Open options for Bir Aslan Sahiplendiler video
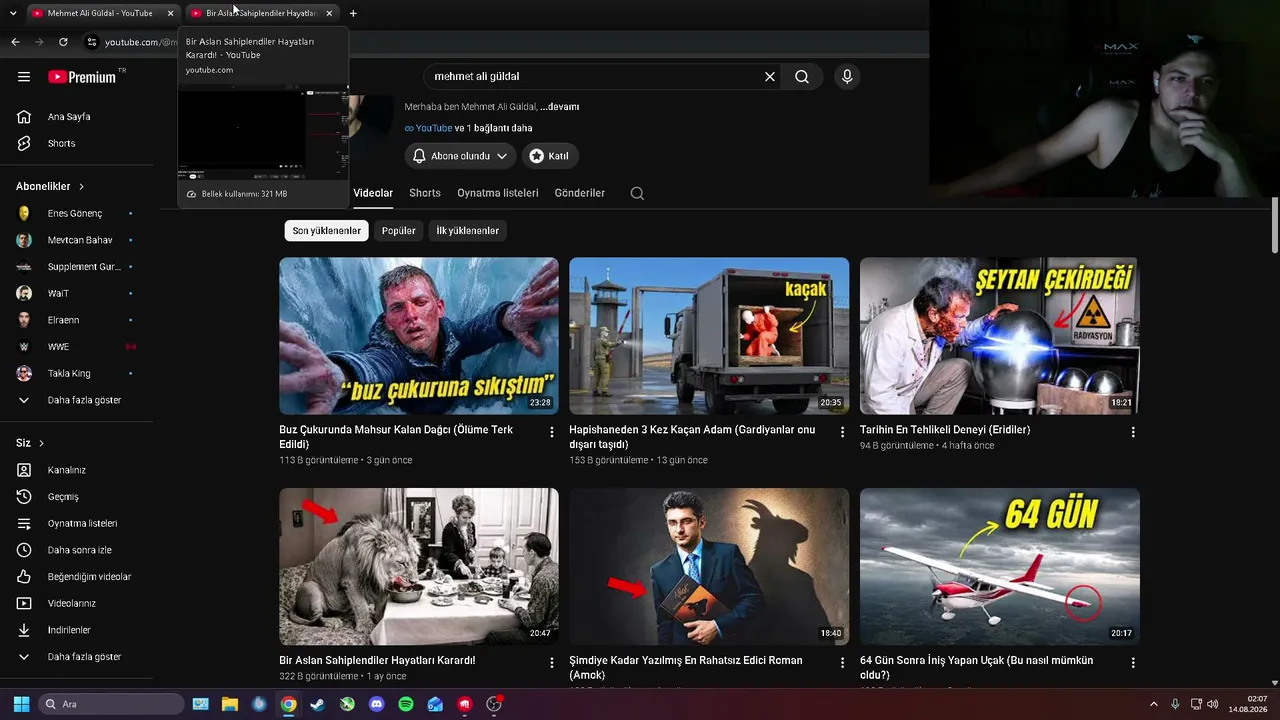This screenshot has width=1280, height=720. [552, 663]
